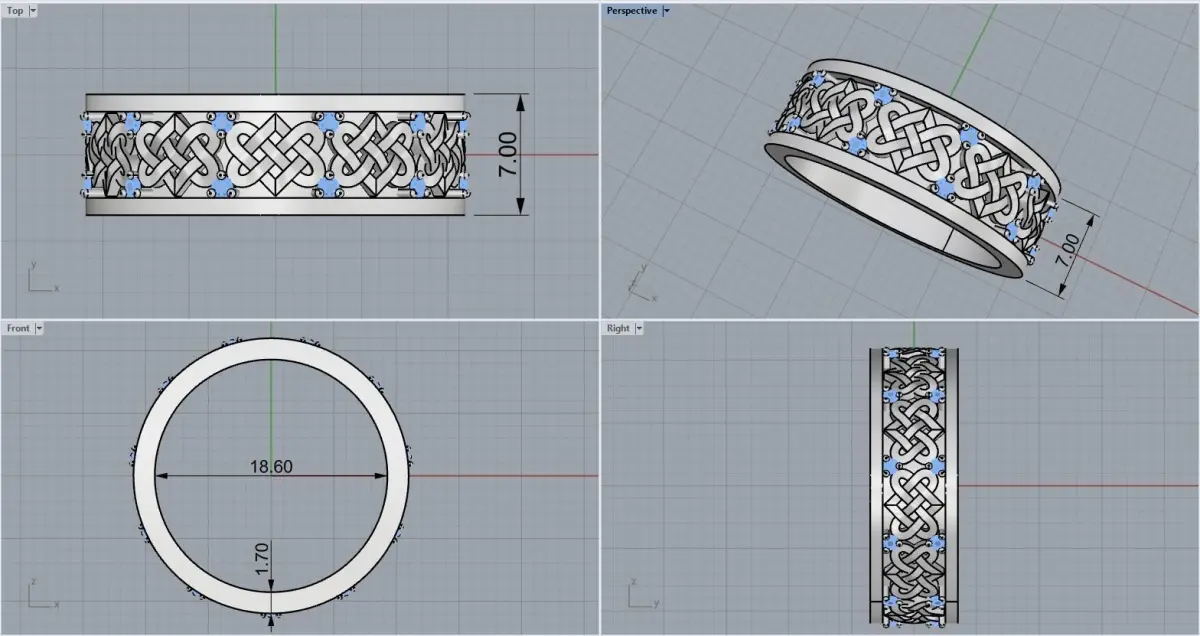Viewport: 1200px width, 636px height.
Task: Click the axis icon in Front viewport
Action: point(44,593)
